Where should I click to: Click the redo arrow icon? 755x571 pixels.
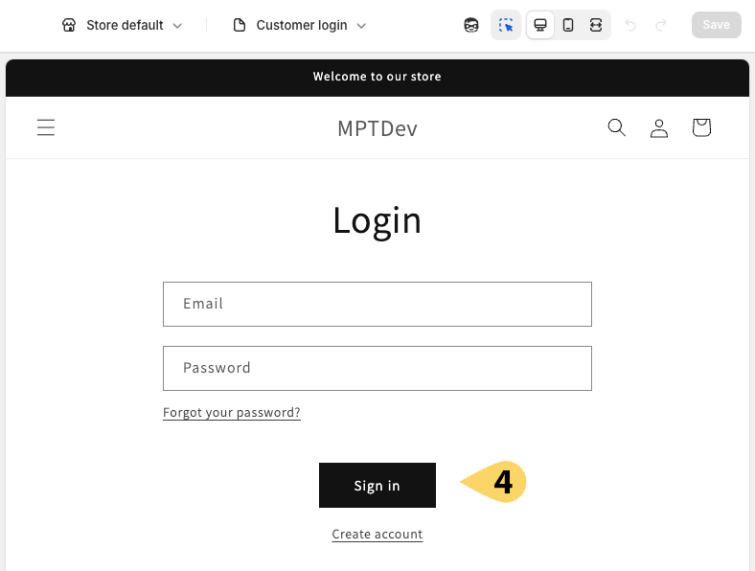click(x=661, y=25)
